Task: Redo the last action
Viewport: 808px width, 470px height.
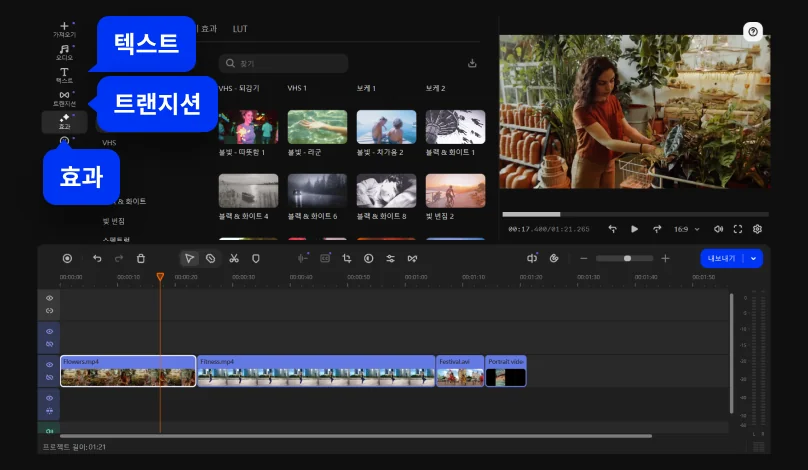Action: coord(119,258)
